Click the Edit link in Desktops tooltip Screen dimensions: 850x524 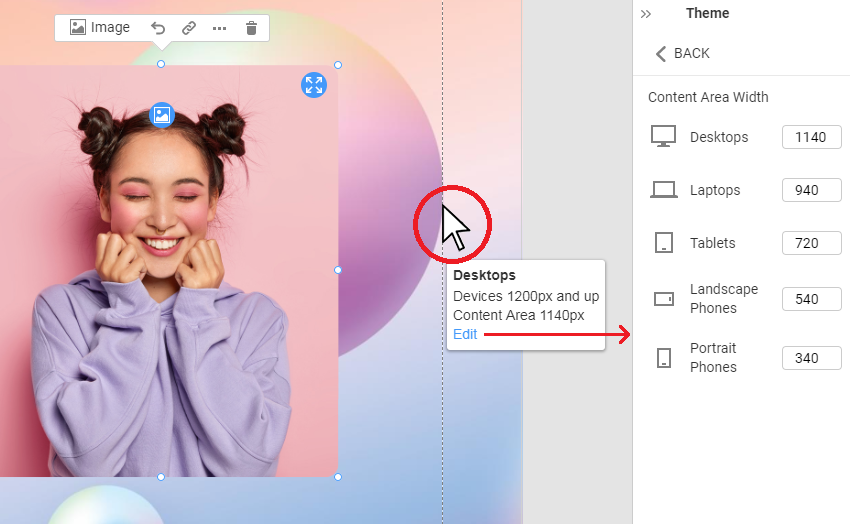point(465,334)
